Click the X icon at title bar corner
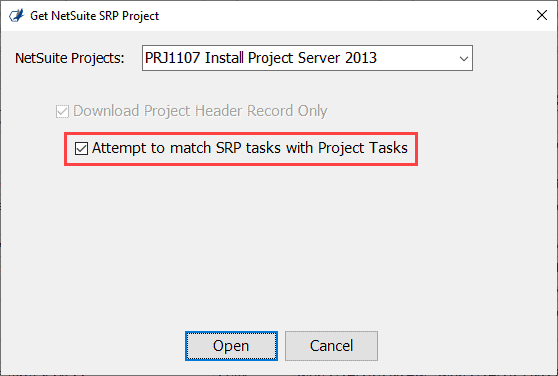This screenshot has width=558, height=376. 542,15
